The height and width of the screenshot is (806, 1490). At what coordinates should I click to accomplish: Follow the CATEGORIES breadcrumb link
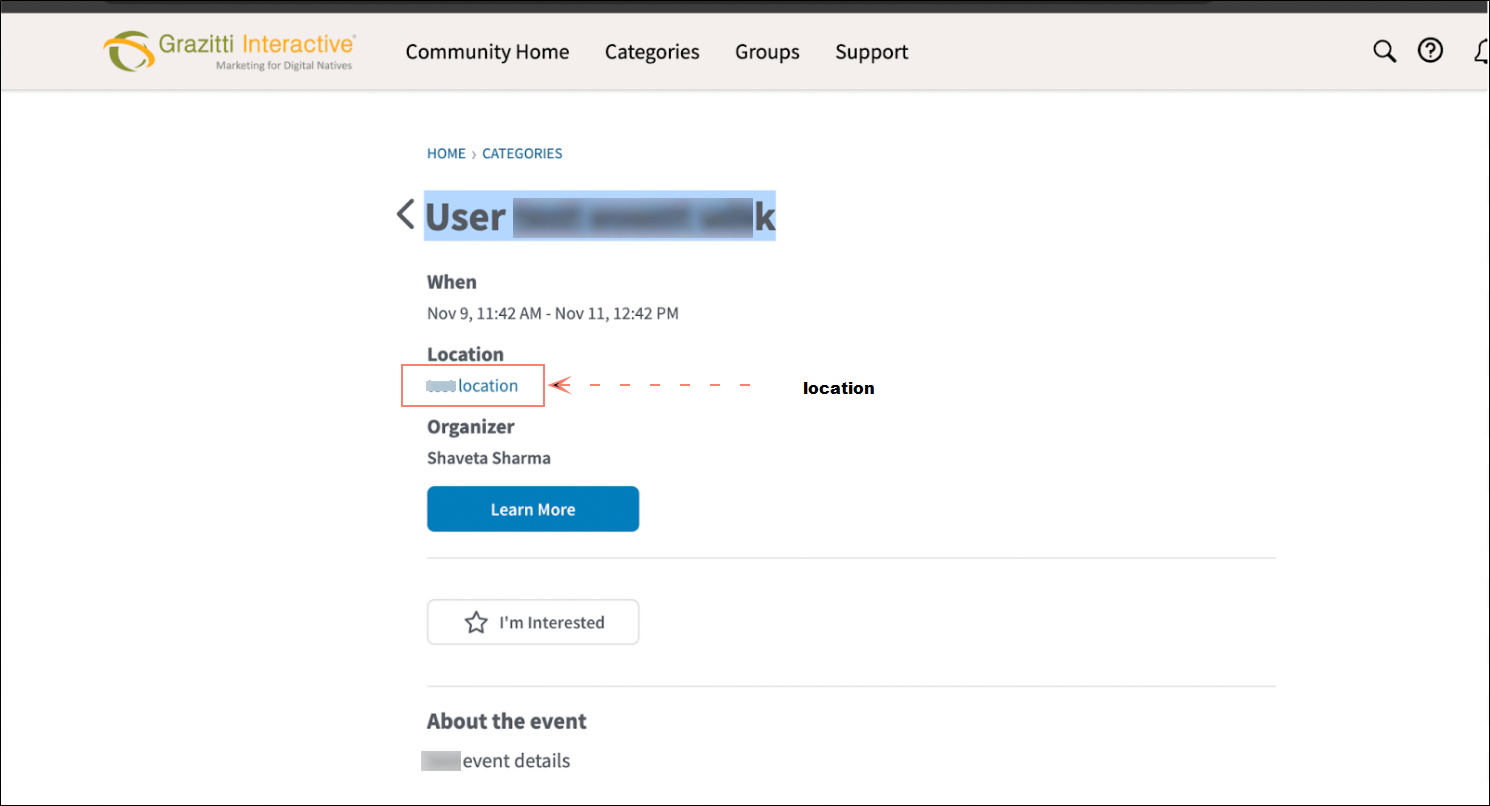point(522,154)
